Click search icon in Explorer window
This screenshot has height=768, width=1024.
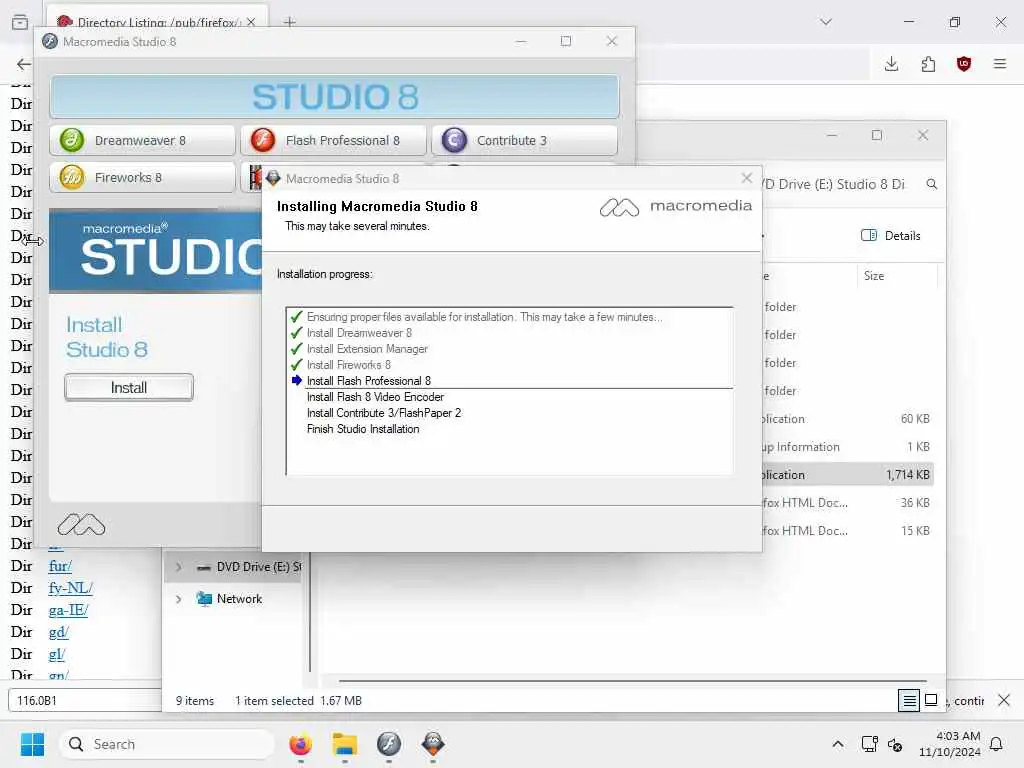coord(932,184)
